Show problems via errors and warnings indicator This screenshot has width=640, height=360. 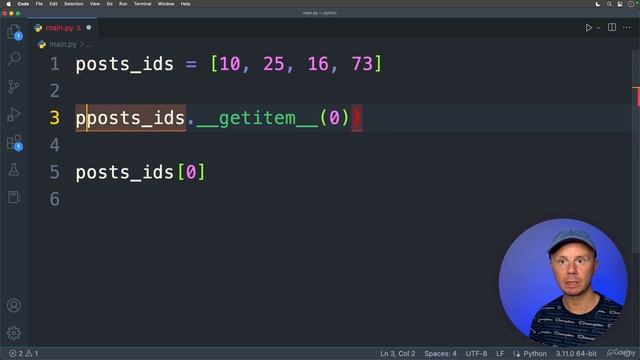click(23, 353)
